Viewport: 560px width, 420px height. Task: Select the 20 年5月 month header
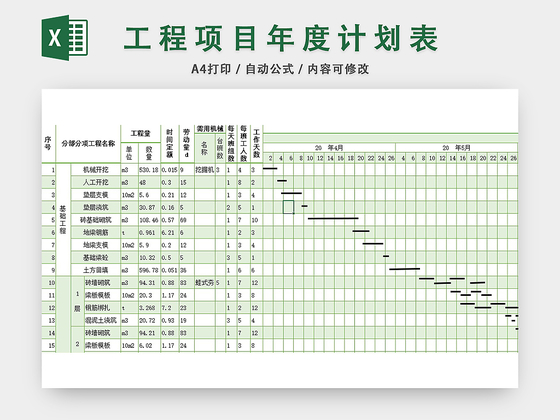click(x=456, y=148)
